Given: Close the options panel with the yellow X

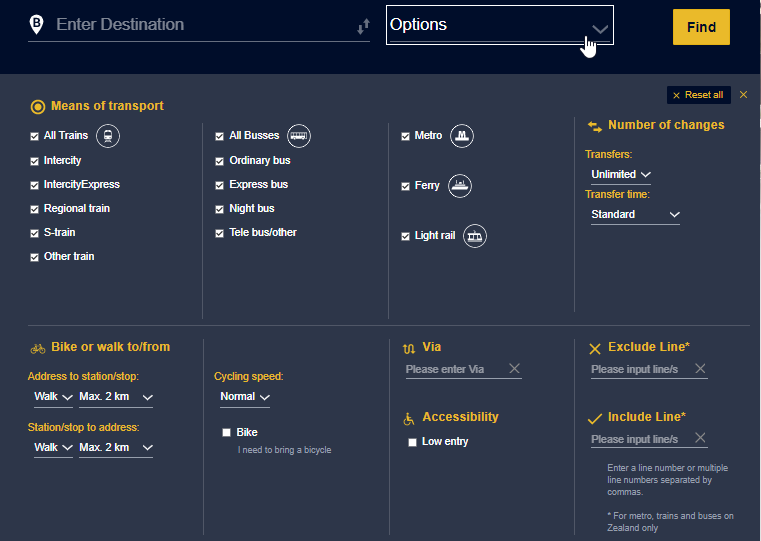Looking at the screenshot, I should point(744,95).
